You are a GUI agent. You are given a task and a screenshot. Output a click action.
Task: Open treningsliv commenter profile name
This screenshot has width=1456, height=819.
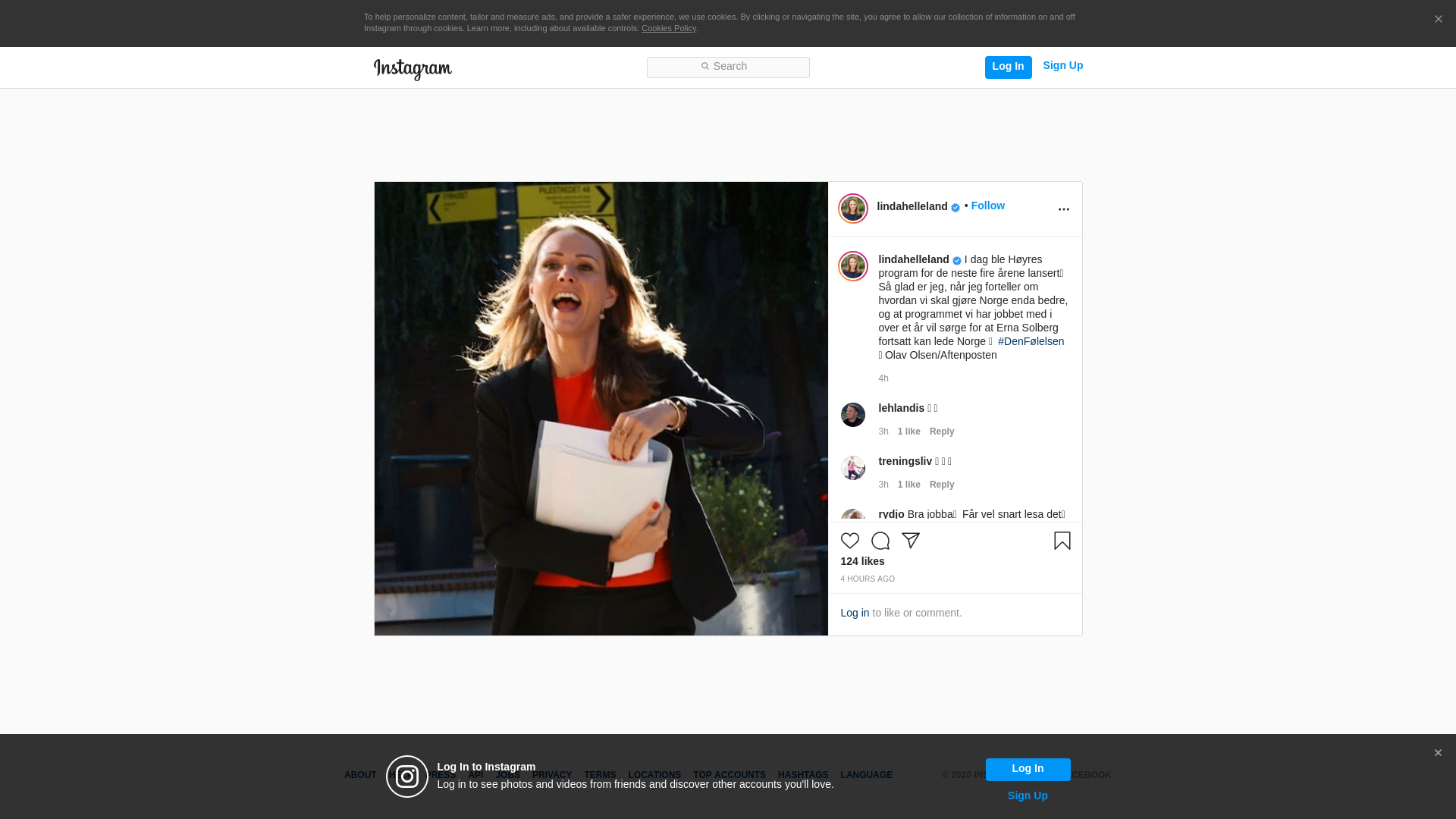pos(905,461)
